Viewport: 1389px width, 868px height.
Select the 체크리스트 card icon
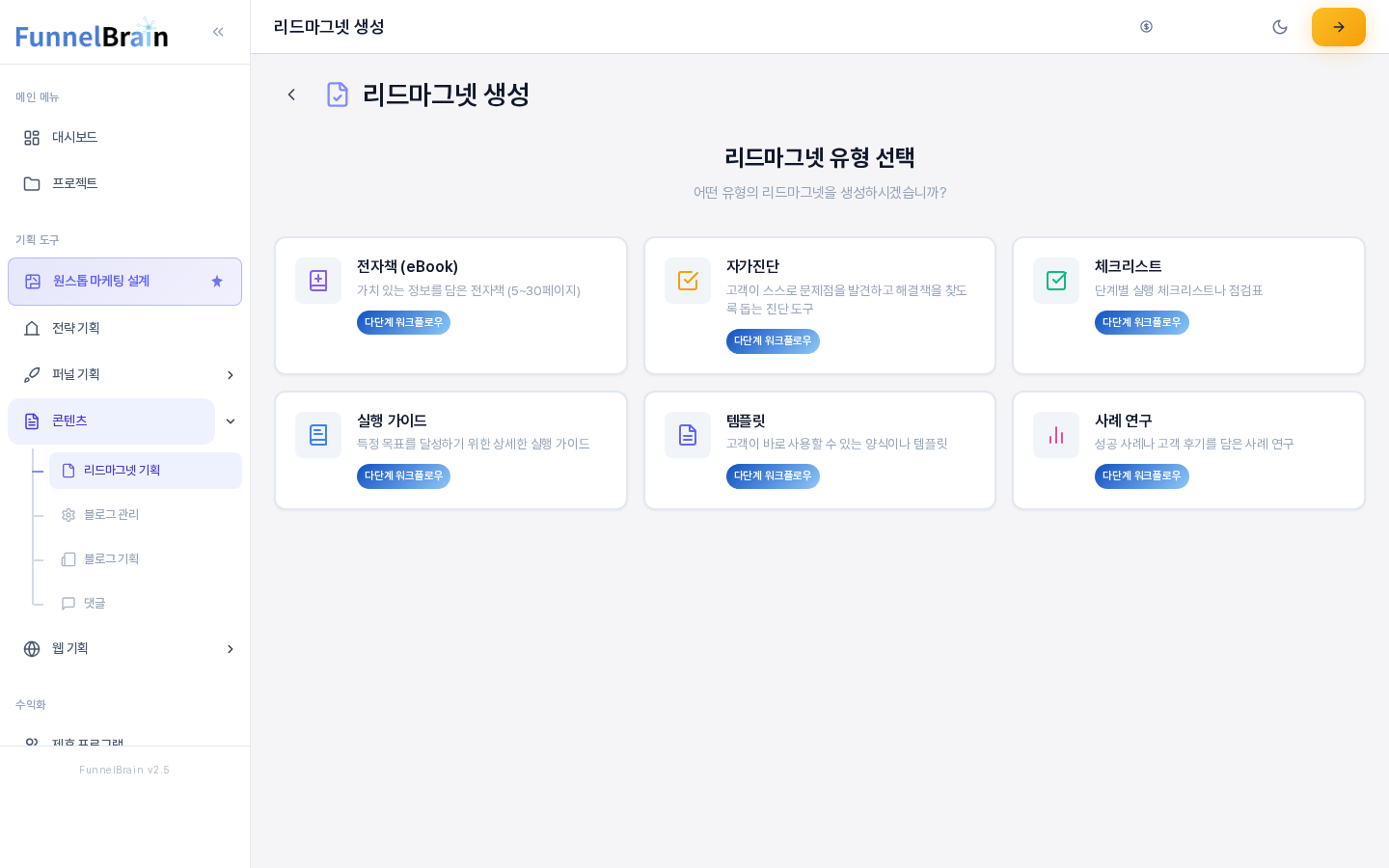(1056, 281)
